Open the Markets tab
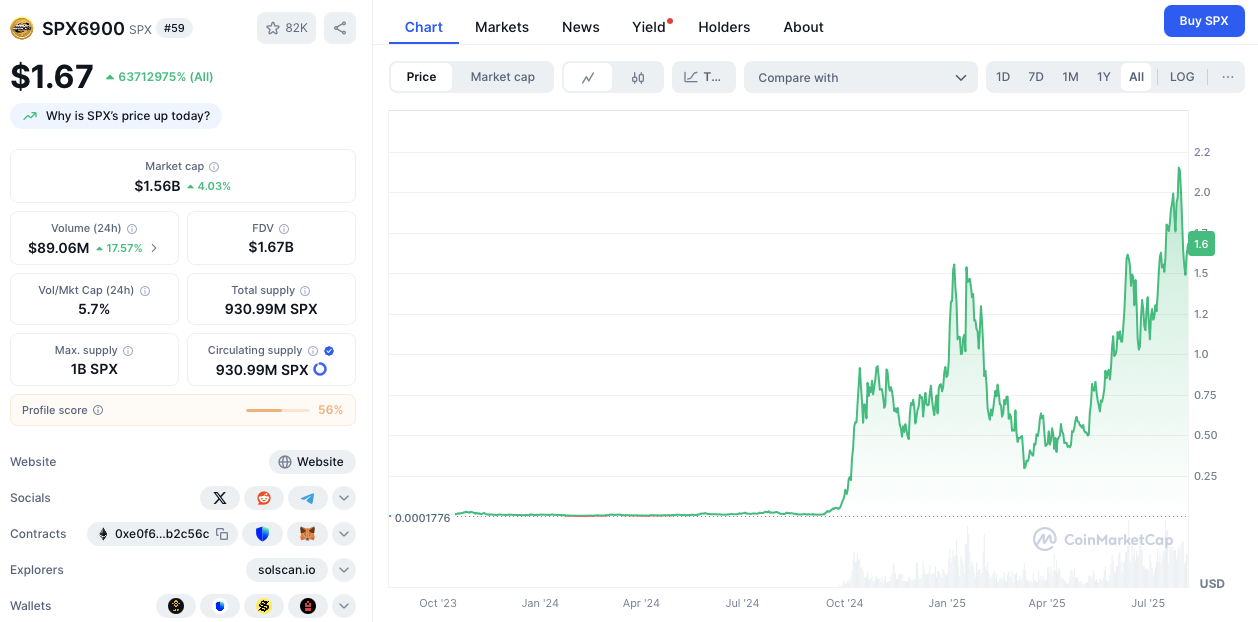1258x622 pixels. (x=502, y=27)
